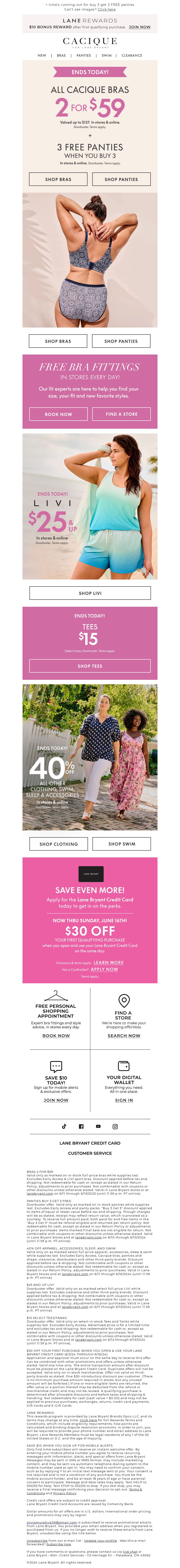Click the SHOP LIVI button

pos(90,593)
